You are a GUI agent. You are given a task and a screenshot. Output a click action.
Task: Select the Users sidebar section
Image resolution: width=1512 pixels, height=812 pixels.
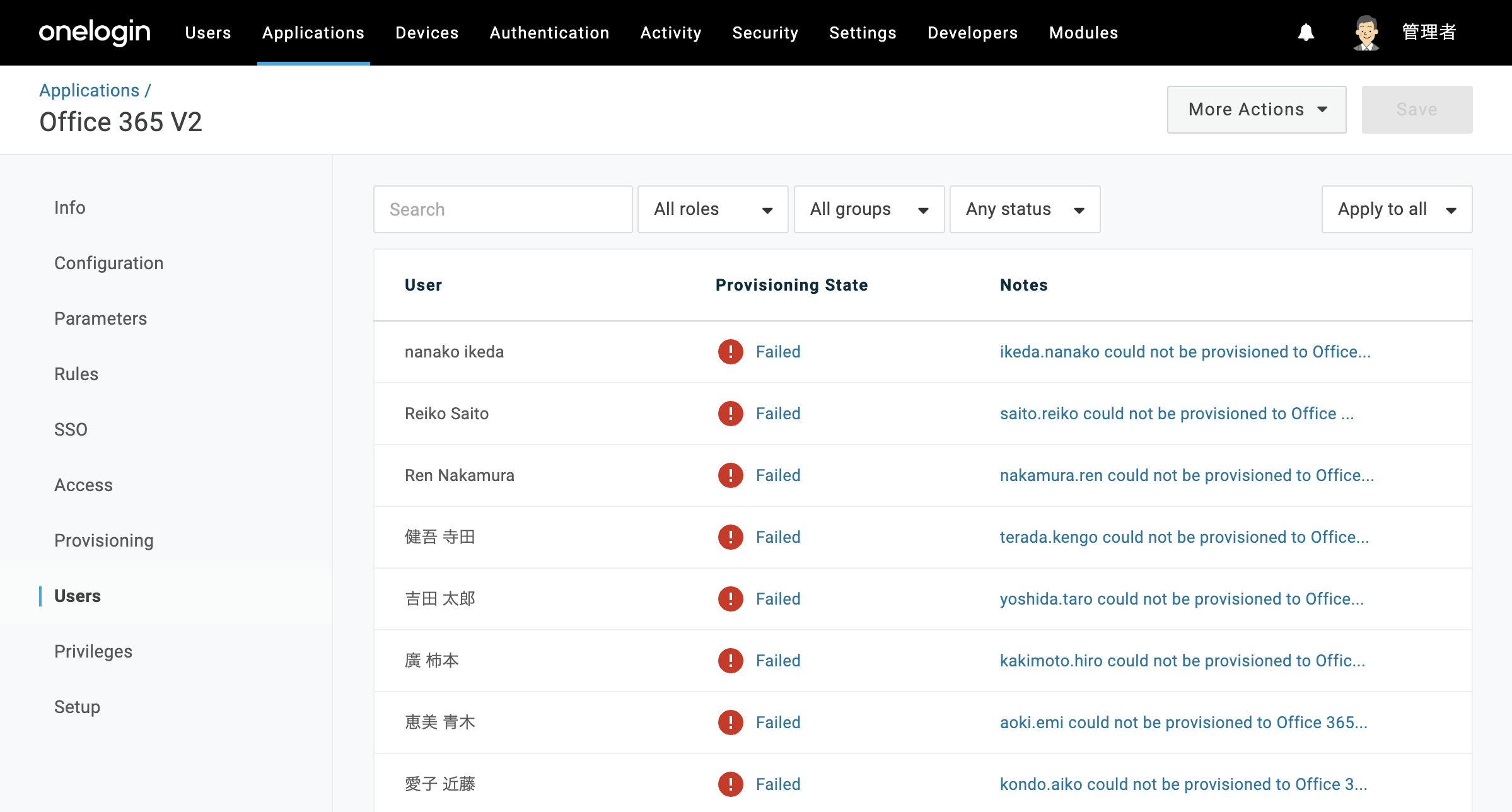click(x=78, y=596)
